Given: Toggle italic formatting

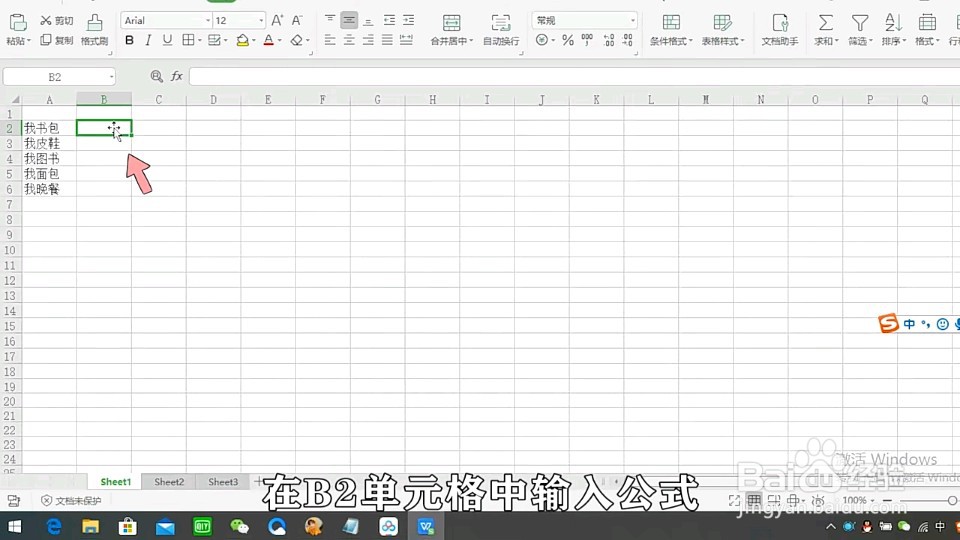Looking at the screenshot, I should 148,40.
